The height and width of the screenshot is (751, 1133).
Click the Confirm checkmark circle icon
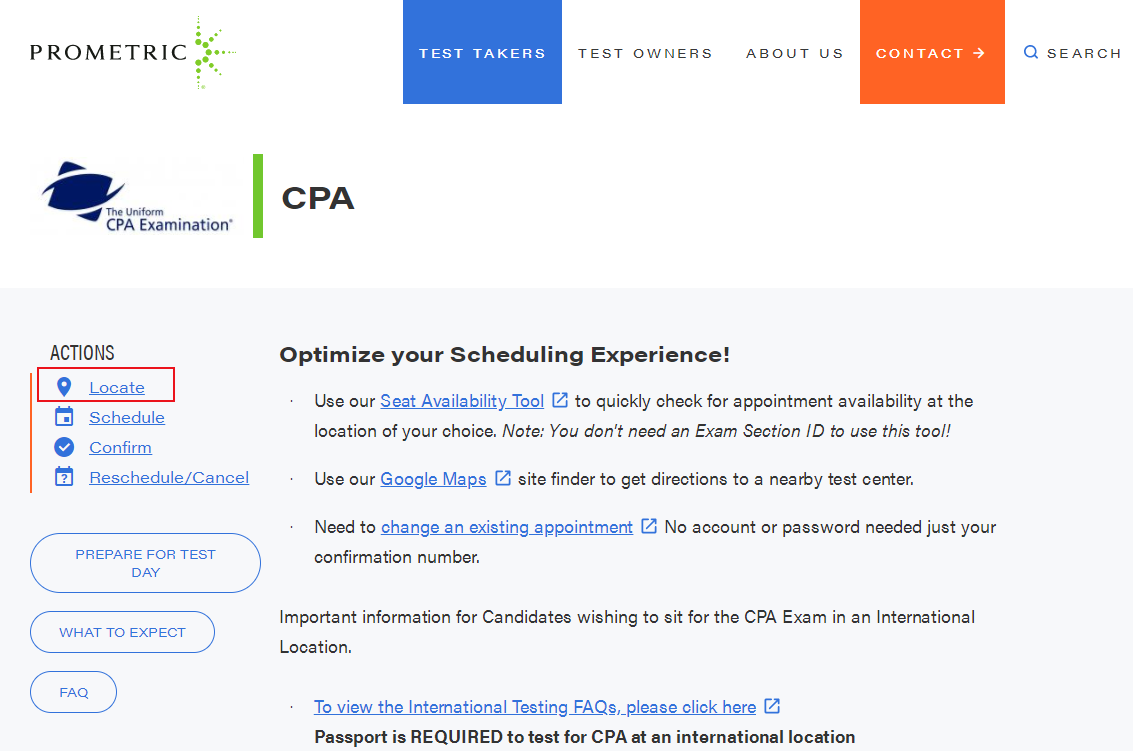[x=64, y=447]
